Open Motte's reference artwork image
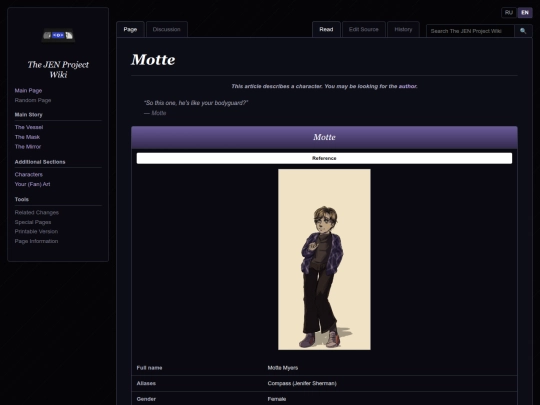This screenshot has width=540, height=405. 324,259
